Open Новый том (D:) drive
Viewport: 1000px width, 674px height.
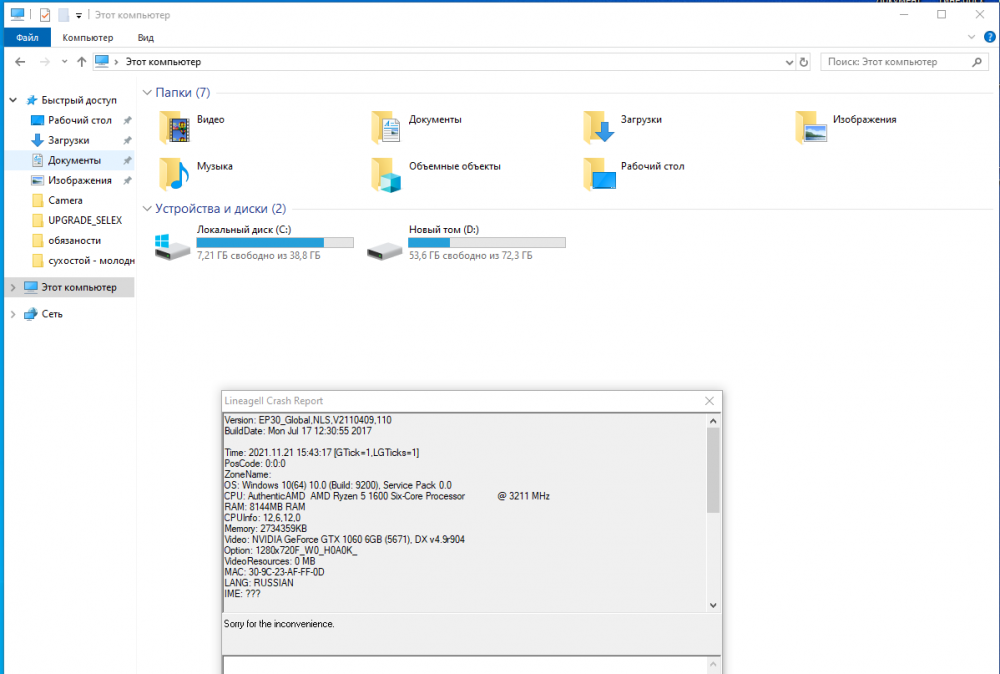tap(384, 245)
